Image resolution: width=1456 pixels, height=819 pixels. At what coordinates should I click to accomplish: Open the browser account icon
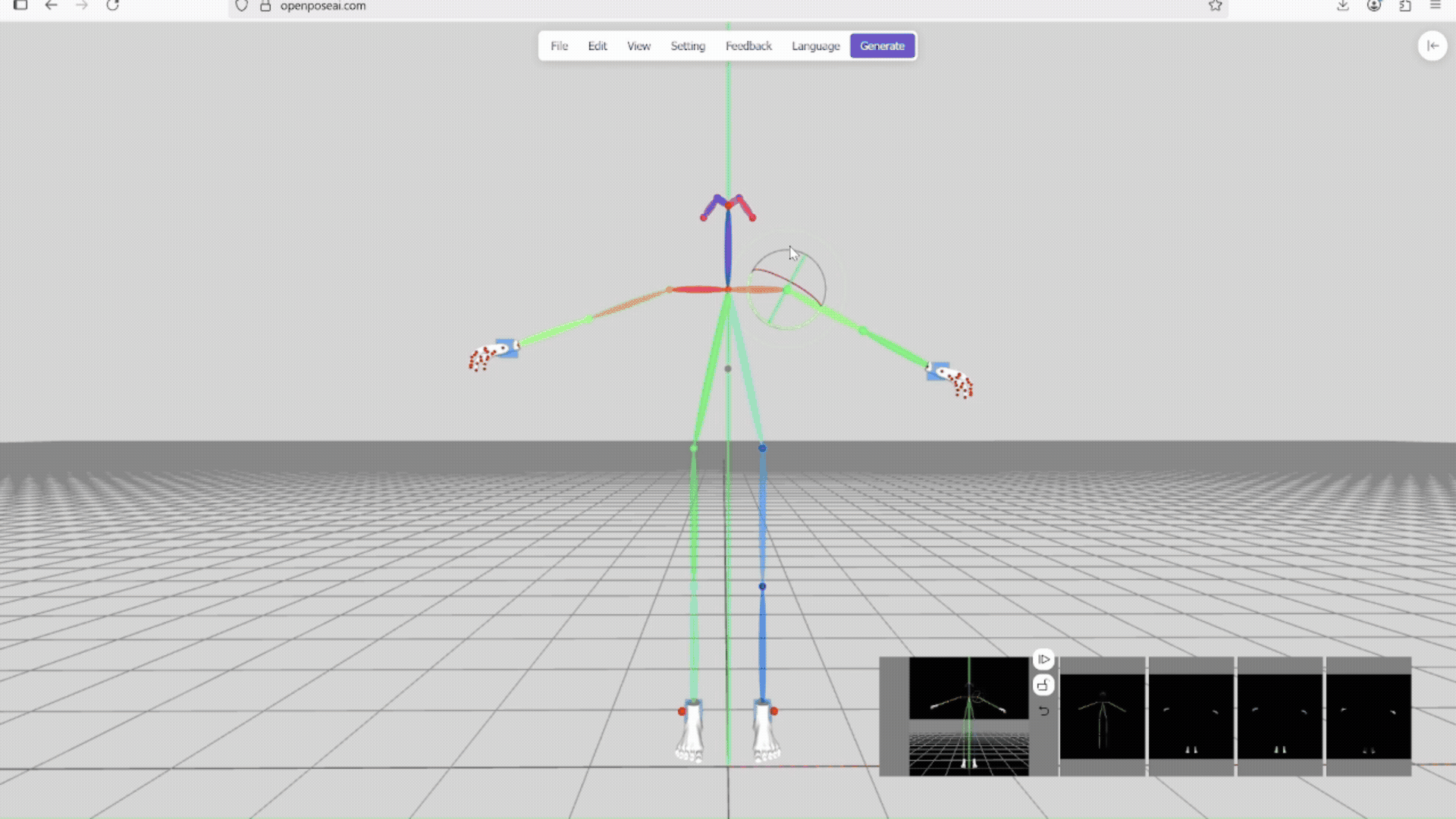1374,6
